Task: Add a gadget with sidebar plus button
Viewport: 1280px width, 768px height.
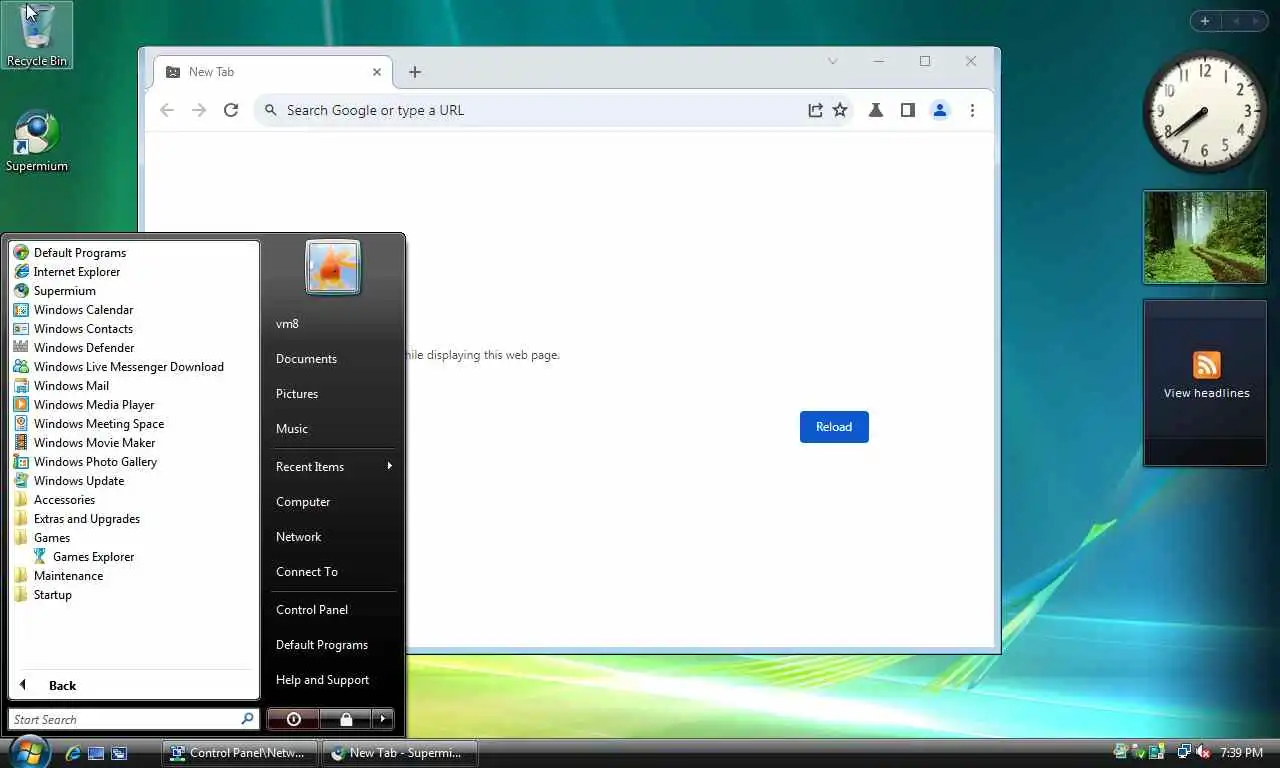Action: point(1205,21)
